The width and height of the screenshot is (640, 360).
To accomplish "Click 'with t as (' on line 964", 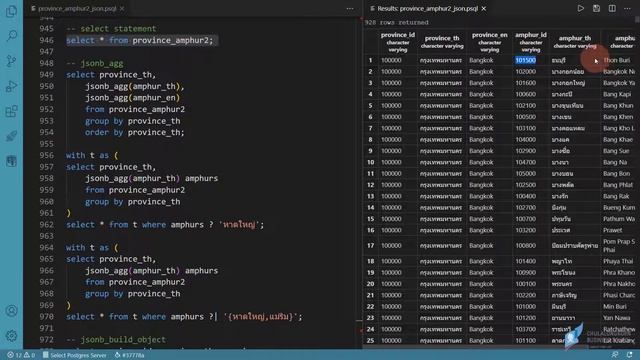I will 92,248.
